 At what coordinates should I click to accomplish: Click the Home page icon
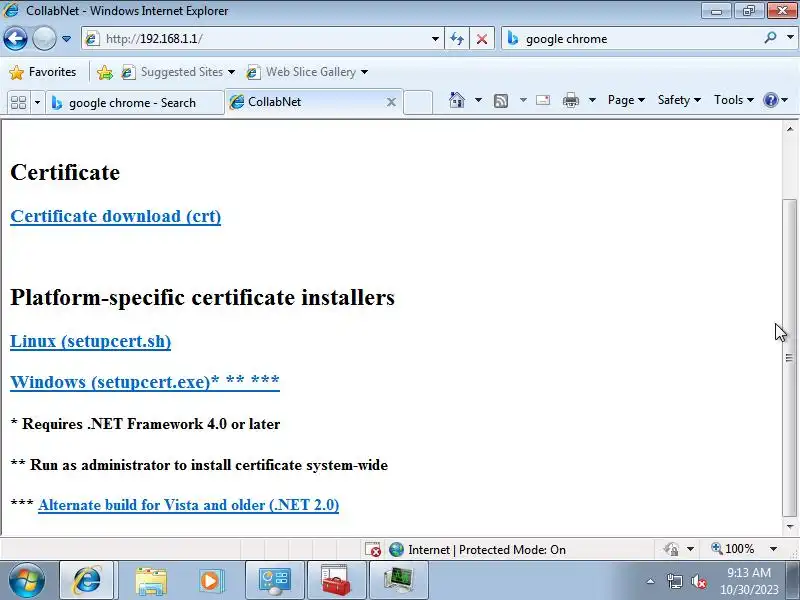pos(457,100)
